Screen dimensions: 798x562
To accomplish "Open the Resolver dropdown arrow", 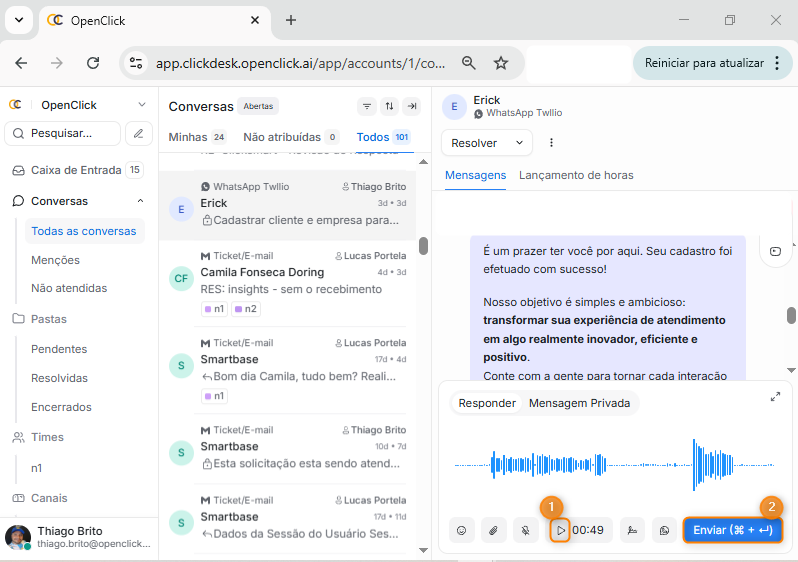I will (x=519, y=143).
